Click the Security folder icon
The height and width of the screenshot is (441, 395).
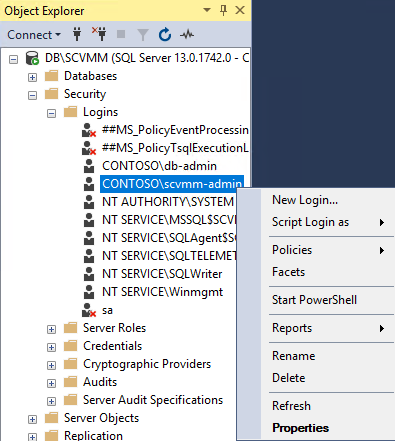(x=51, y=94)
